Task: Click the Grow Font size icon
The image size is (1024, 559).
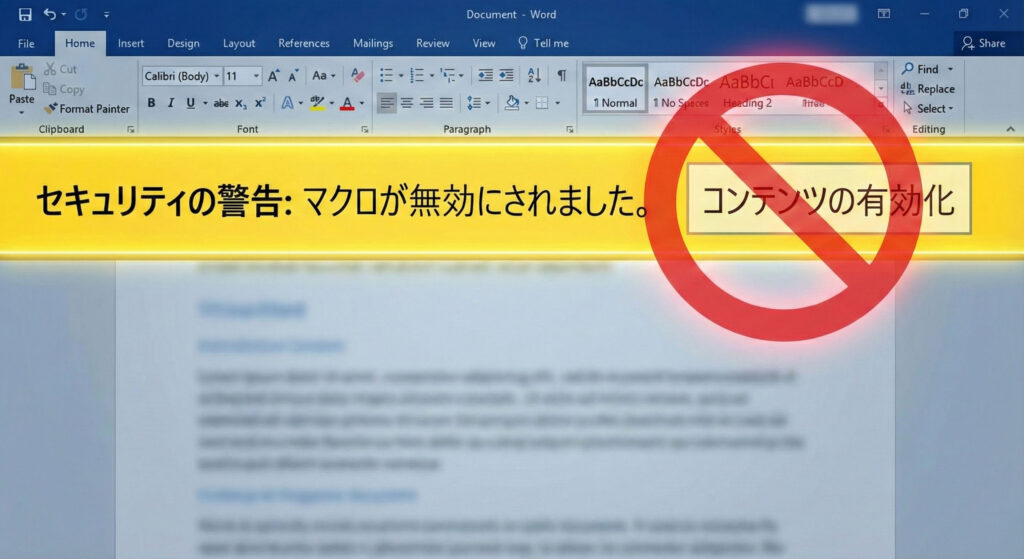Action: [x=274, y=76]
